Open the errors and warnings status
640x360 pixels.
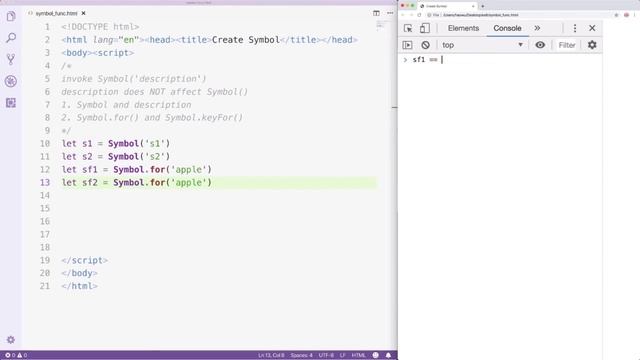pos(16,355)
